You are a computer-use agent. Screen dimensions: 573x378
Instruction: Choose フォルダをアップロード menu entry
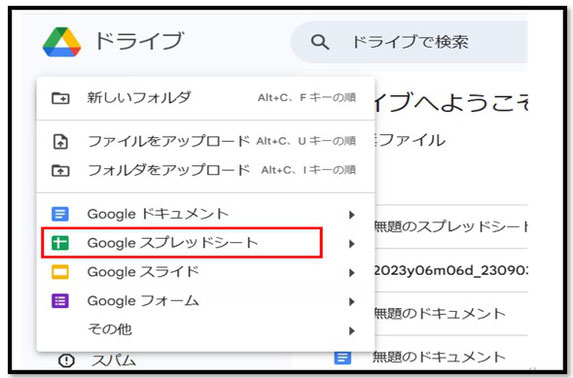point(206,170)
